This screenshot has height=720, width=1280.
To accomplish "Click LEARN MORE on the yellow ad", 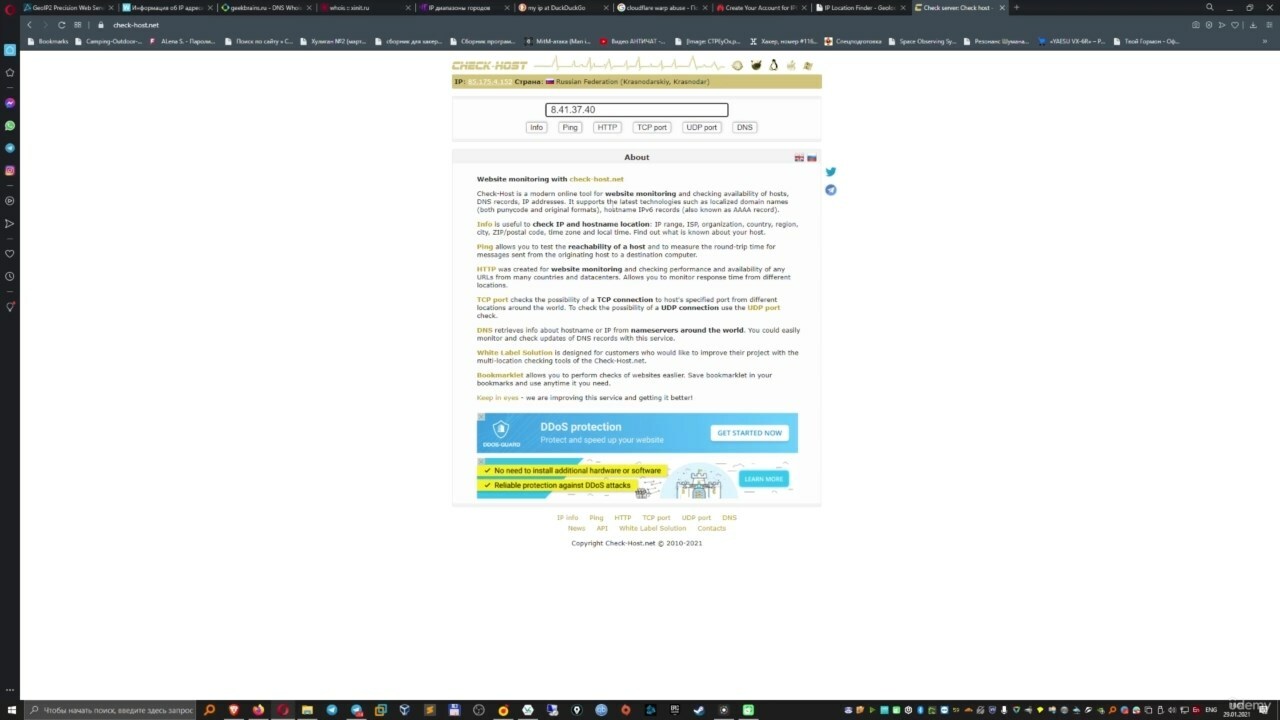I will click(764, 479).
